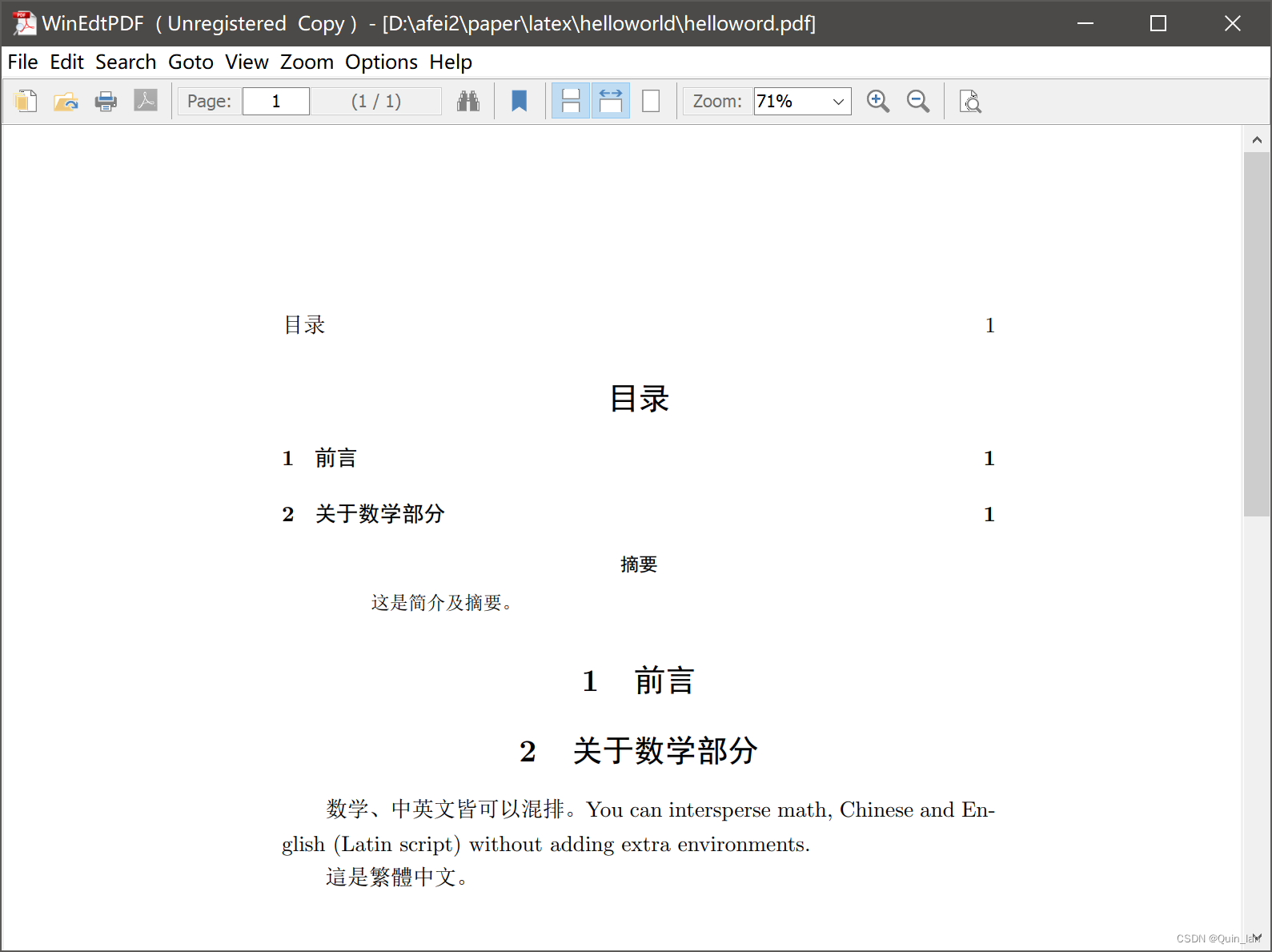This screenshot has width=1272, height=952.
Task: Click the Page number input field
Action: (276, 101)
